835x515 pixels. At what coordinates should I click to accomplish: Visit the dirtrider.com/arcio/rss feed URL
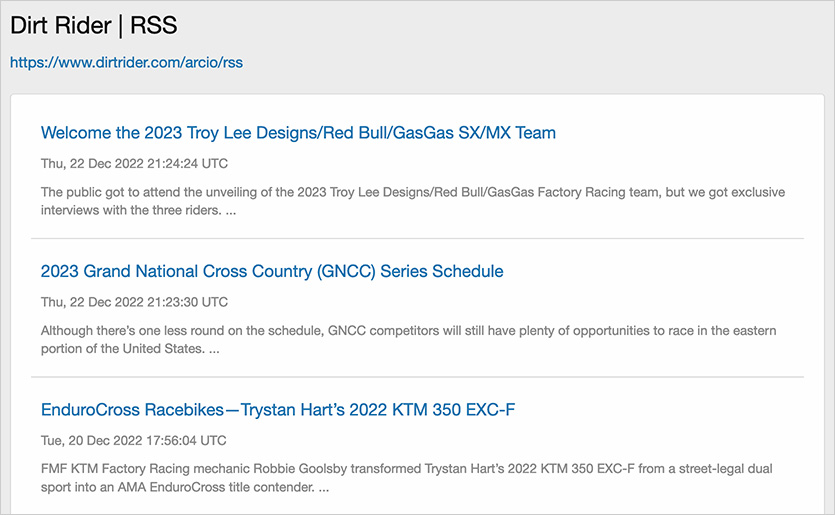click(x=126, y=62)
